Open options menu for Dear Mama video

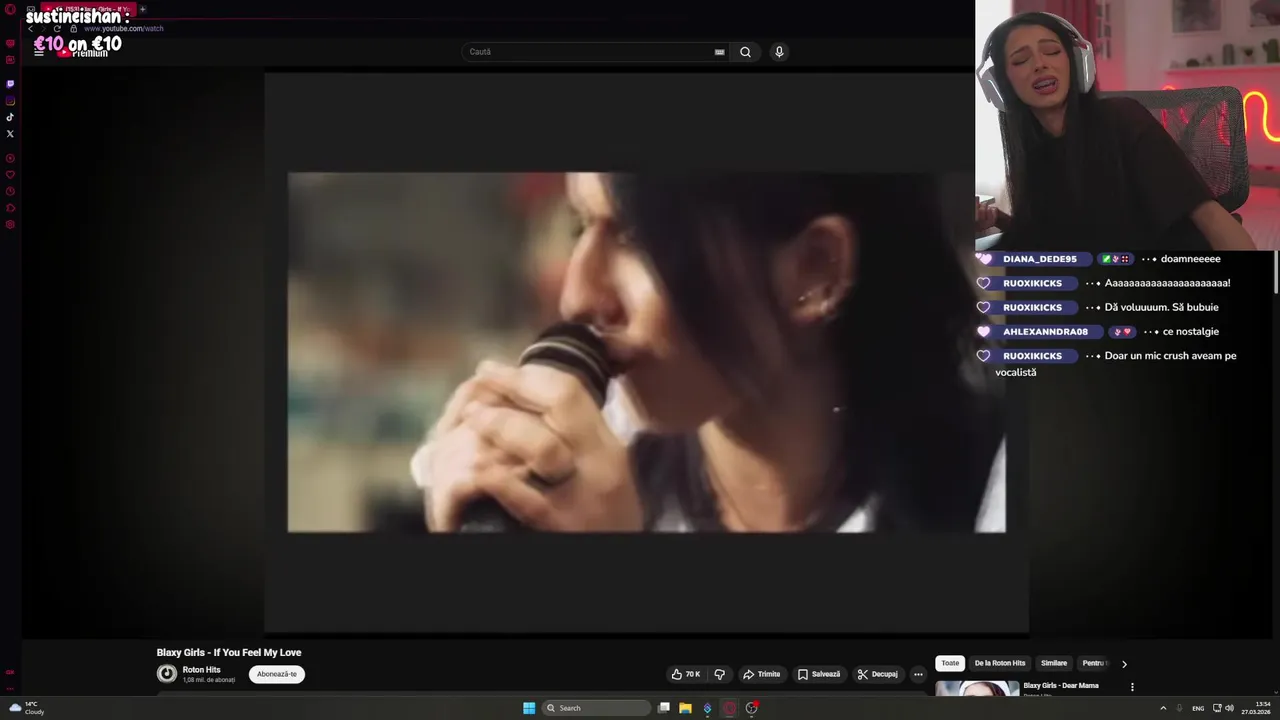pyautogui.click(x=1132, y=687)
